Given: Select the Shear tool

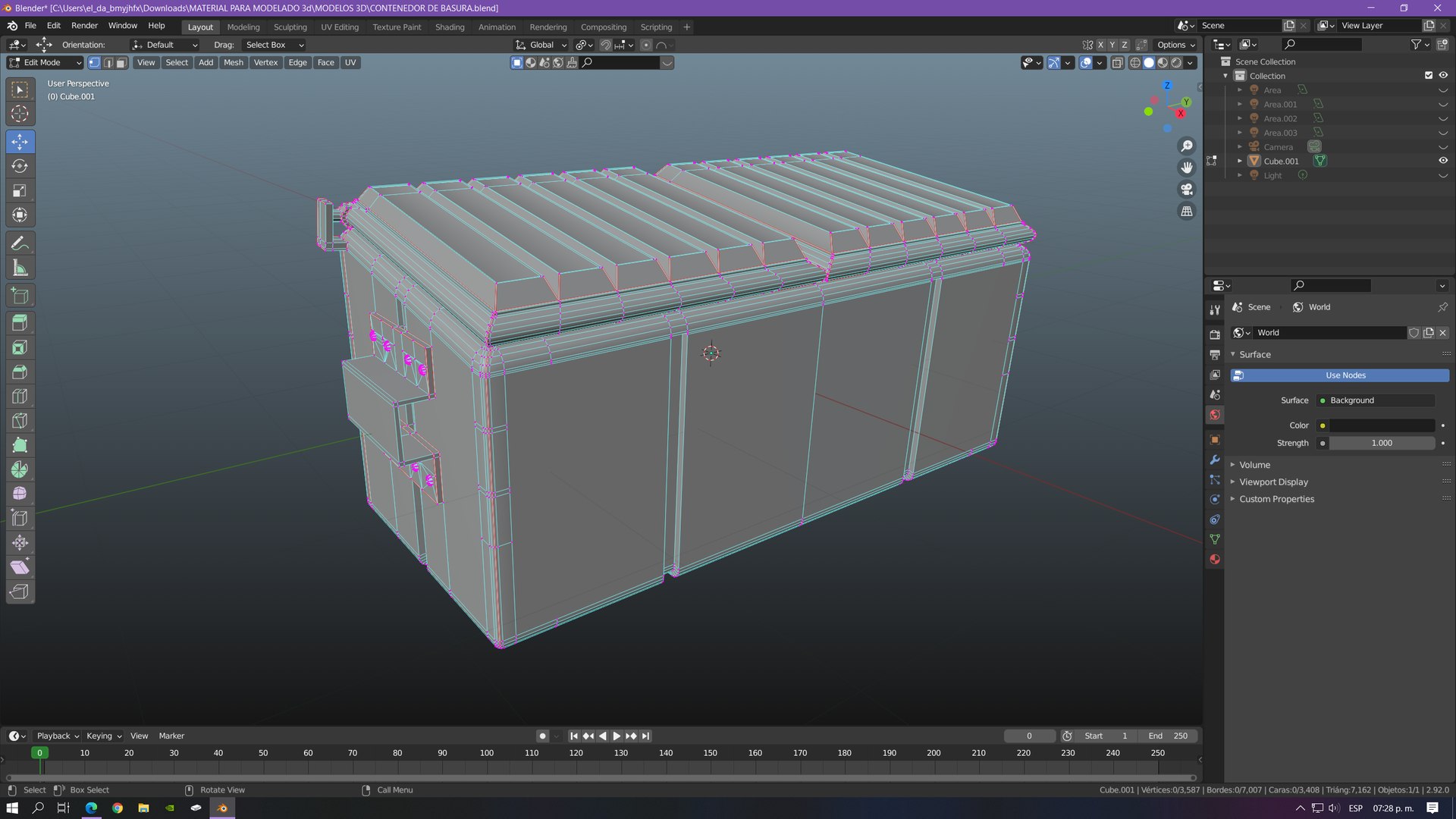Looking at the screenshot, I should tap(20, 567).
